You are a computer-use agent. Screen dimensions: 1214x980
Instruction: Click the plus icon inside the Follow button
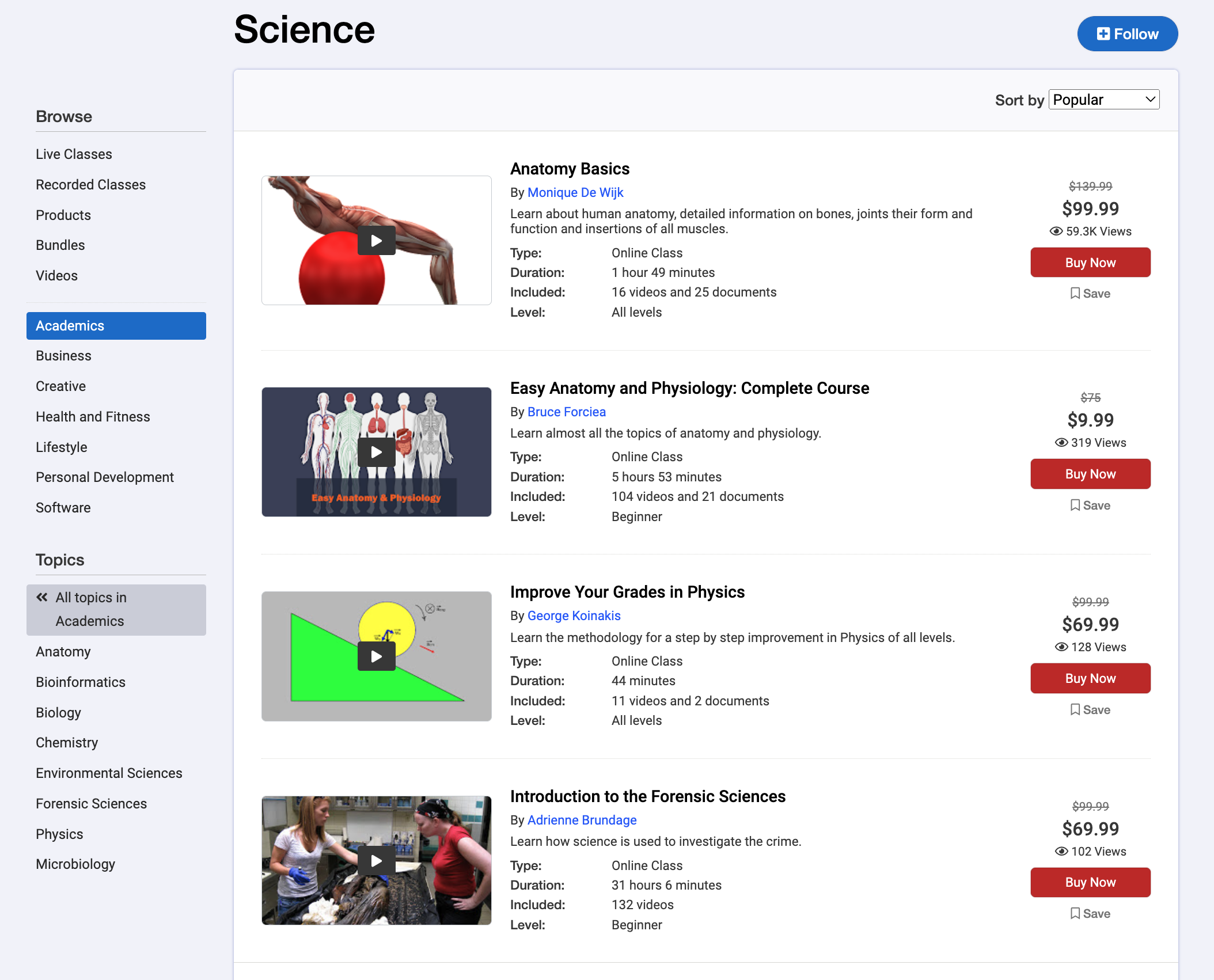pyautogui.click(x=1103, y=33)
